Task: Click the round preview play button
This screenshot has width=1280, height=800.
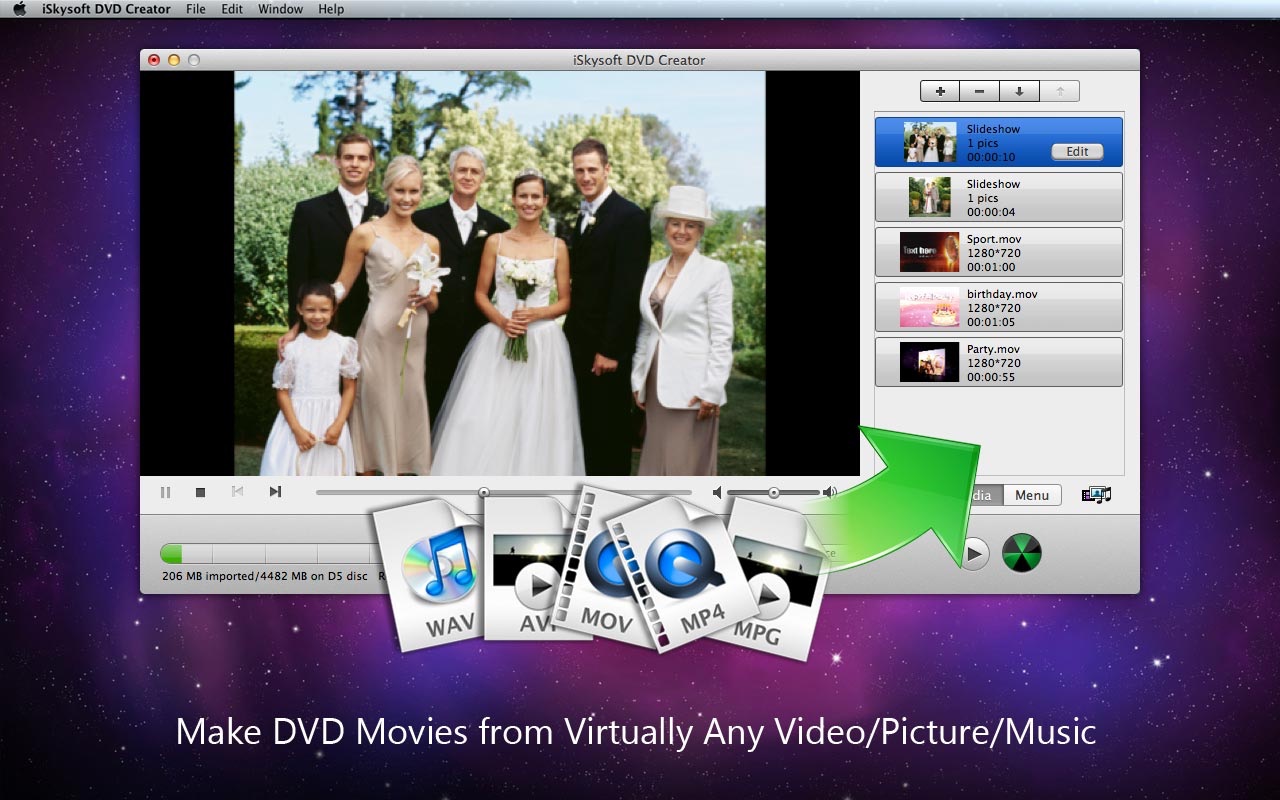Action: 974,553
